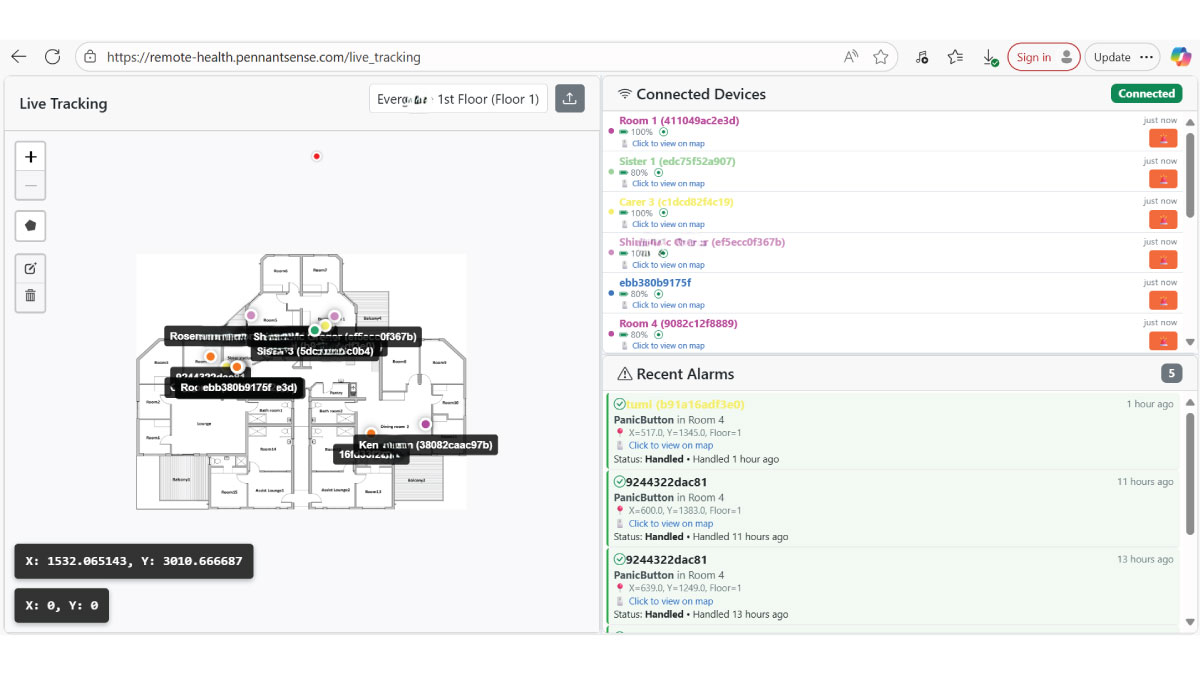Screen dimensions: 1200x675
Task: Trigger the orange alarm button for Room 1
Action: point(1163,138)
